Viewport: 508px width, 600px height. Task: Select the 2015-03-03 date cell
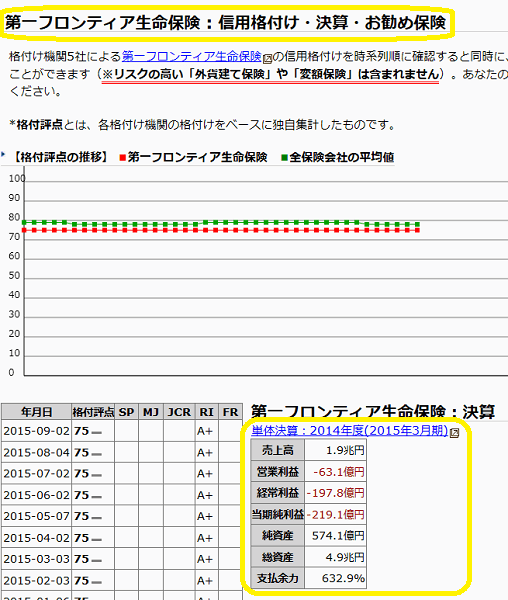(x=36, y=559)
